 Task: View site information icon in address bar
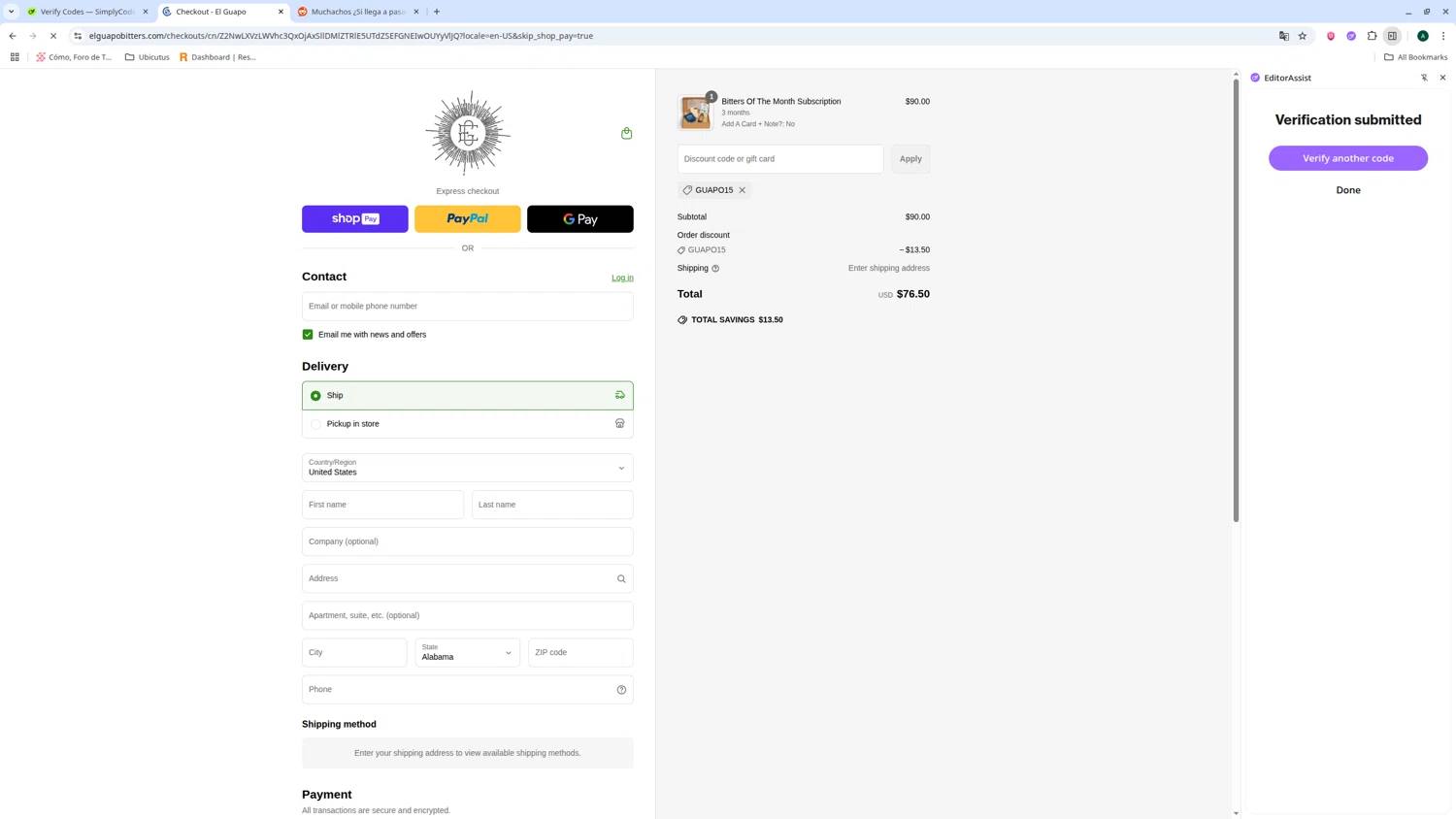pos(78,36)
